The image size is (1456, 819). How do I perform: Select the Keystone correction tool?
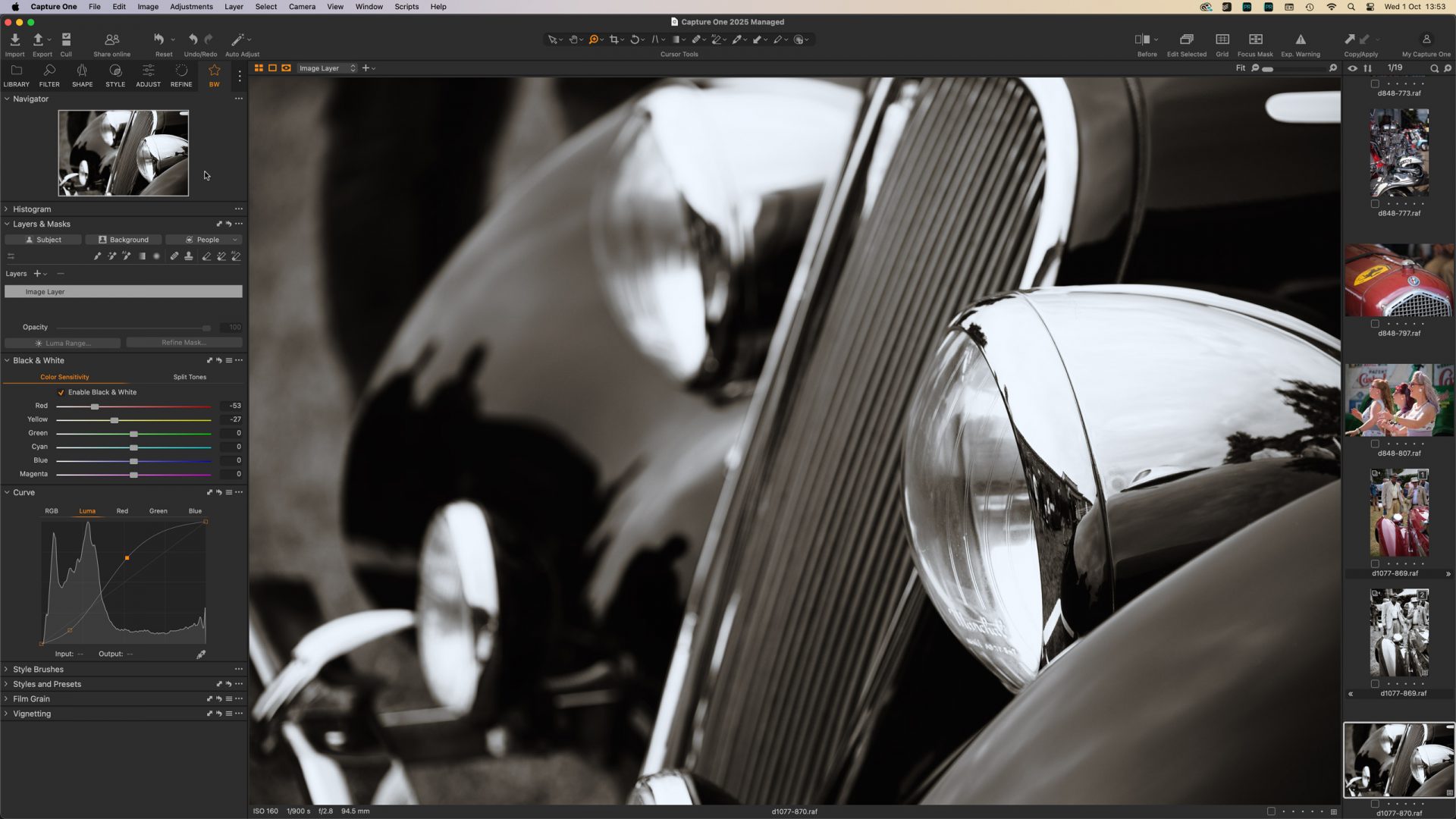(x=655, y=39)
